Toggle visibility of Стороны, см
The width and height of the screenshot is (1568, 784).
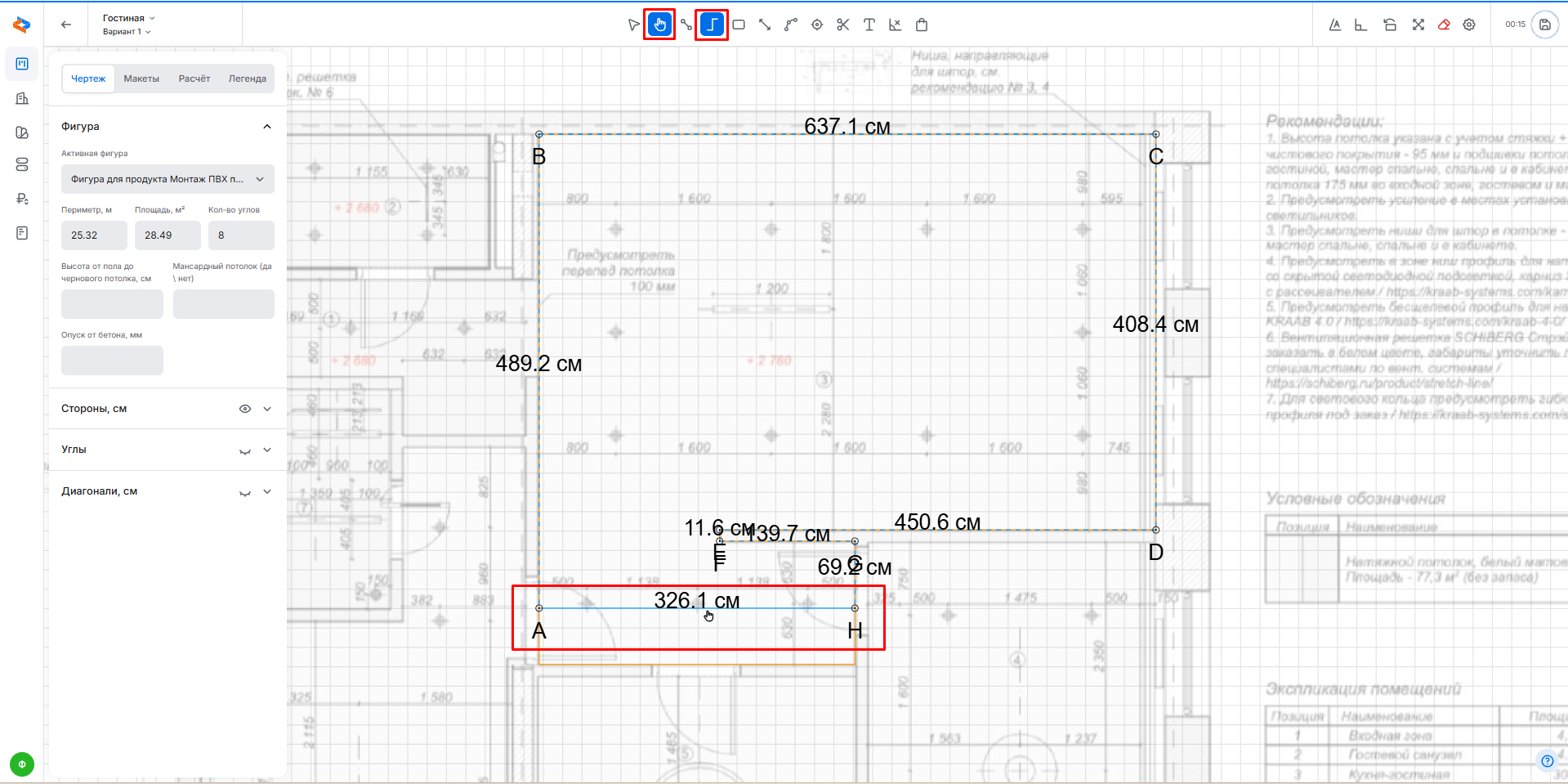point(244,409)
